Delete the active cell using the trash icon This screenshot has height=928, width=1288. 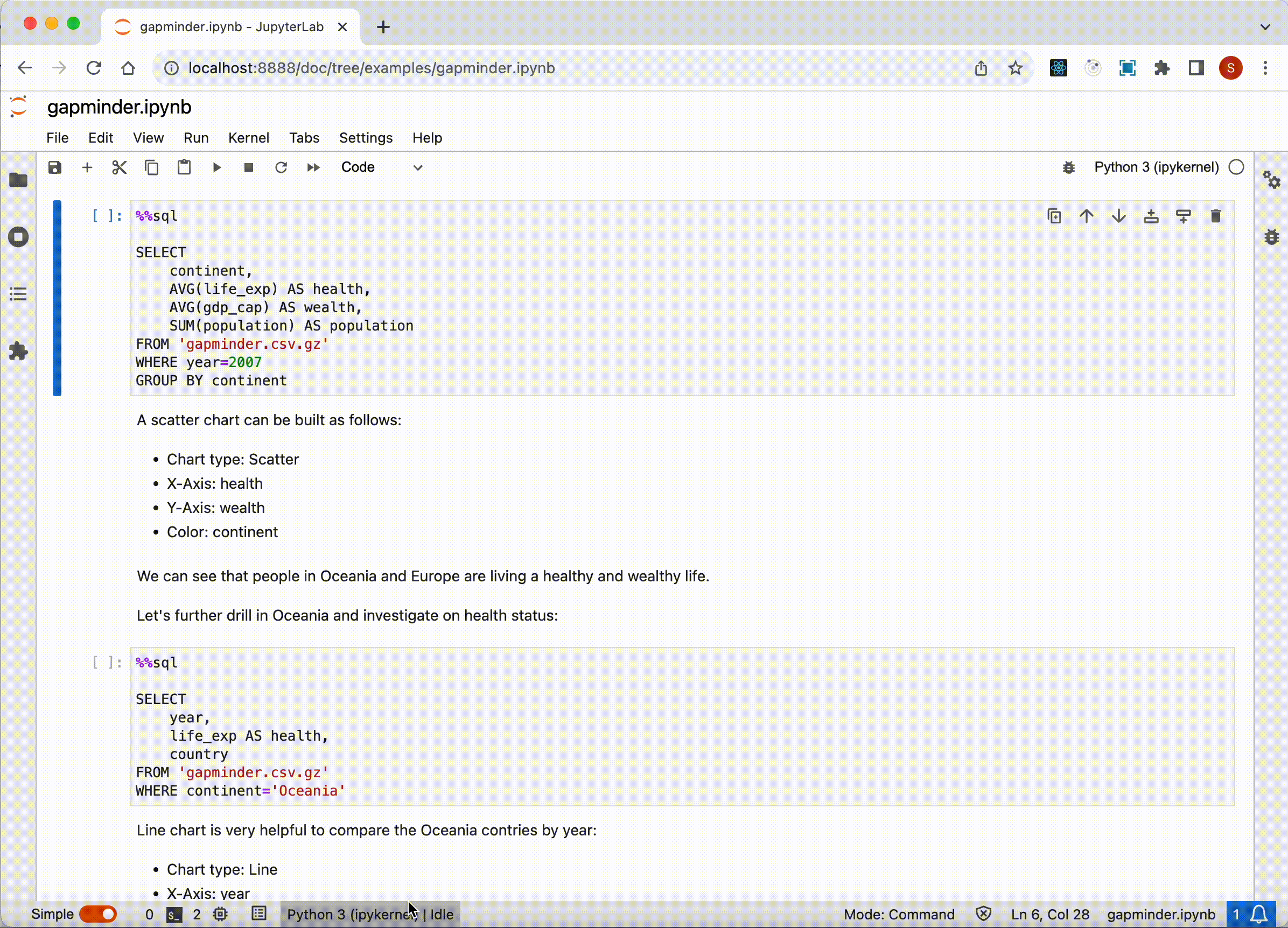pyautogui.click(x=1215, y=216)
